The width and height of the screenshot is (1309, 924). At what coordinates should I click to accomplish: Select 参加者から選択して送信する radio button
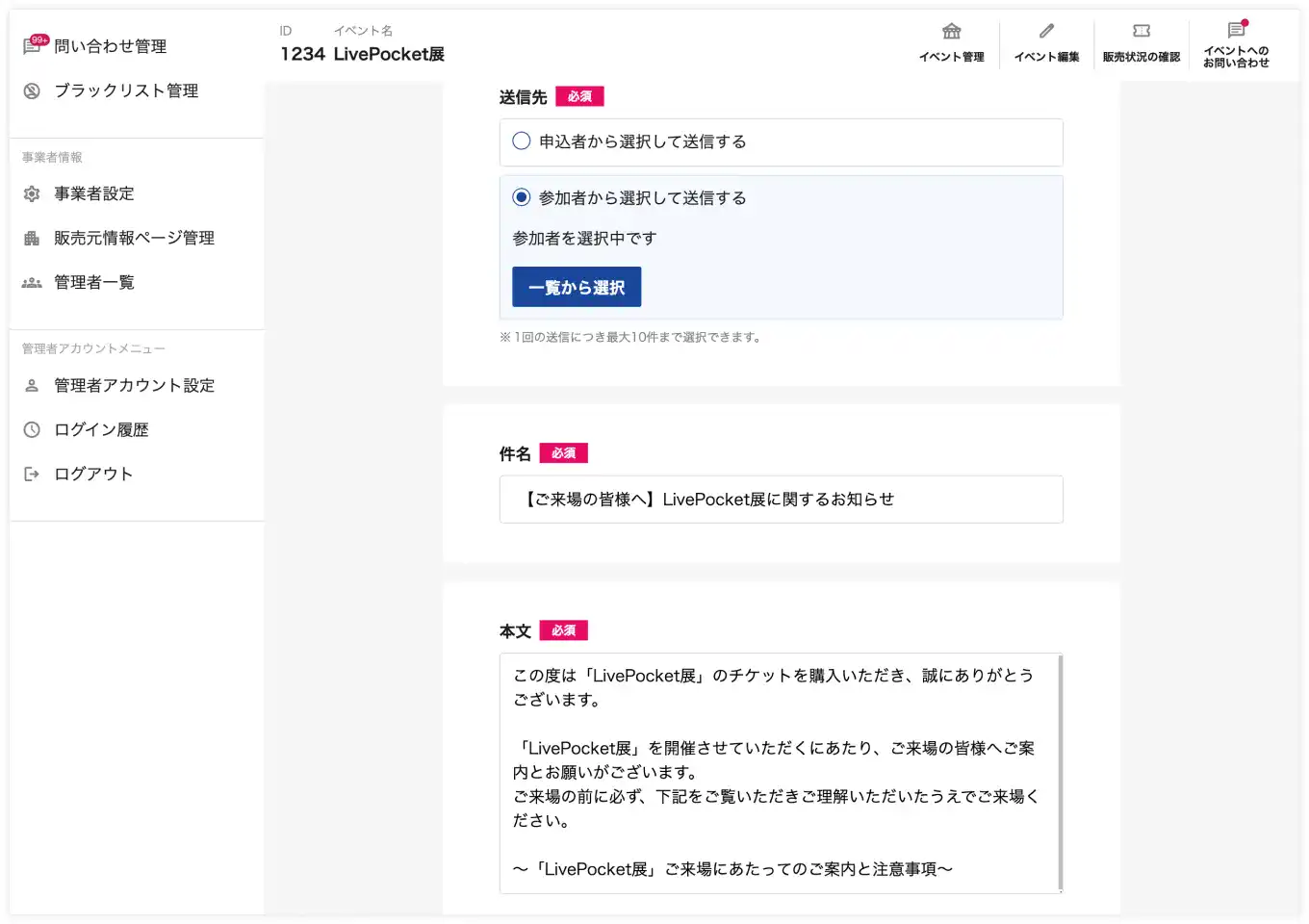pyautogui.click(x=522, y=197)
